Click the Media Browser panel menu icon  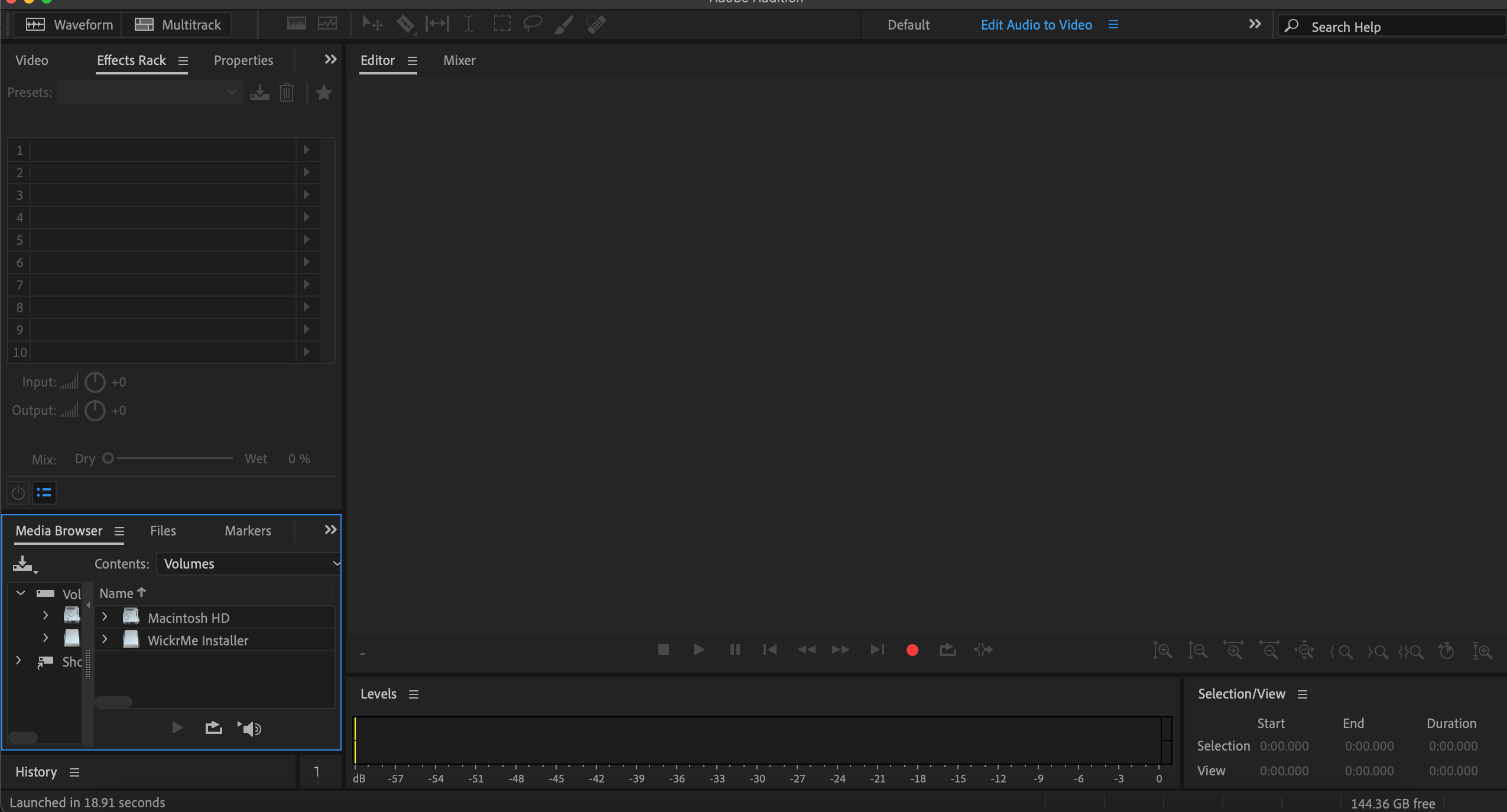point(120,530)
